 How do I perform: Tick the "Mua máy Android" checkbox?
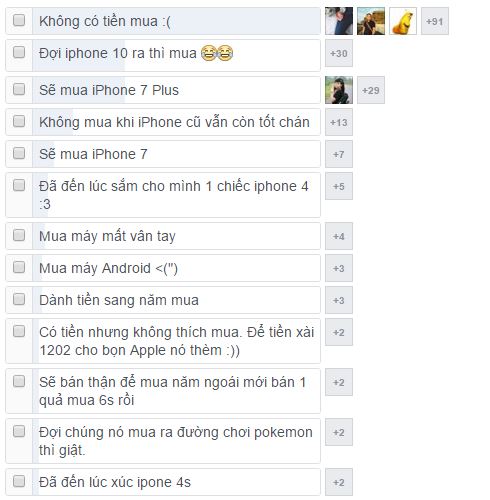19,267
